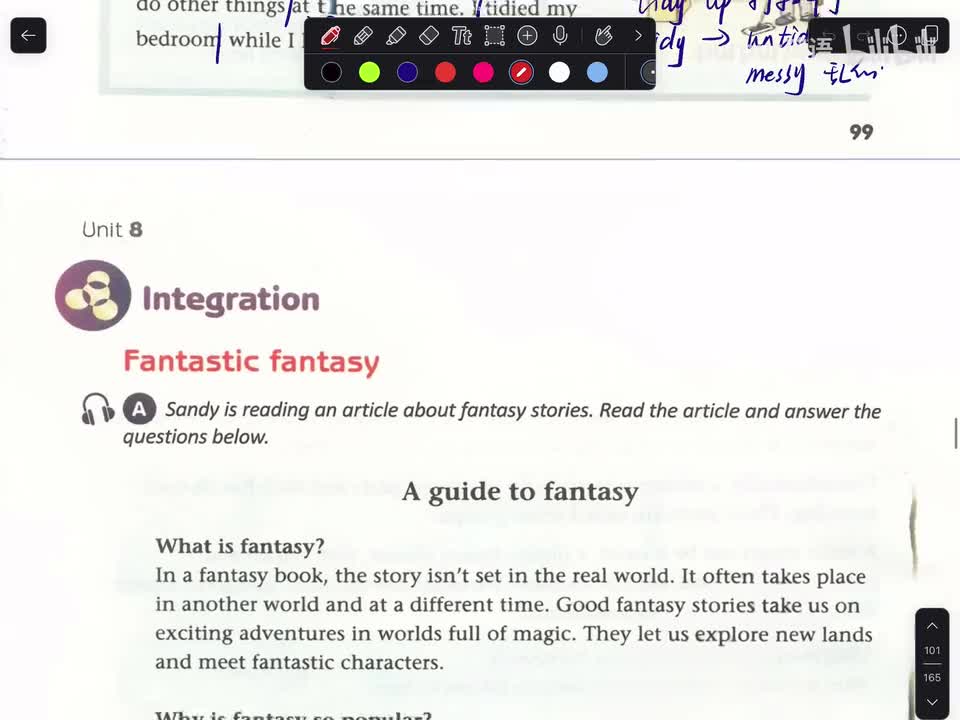
Task: Tap the back arrow button
Action: (x=28, y=36)
